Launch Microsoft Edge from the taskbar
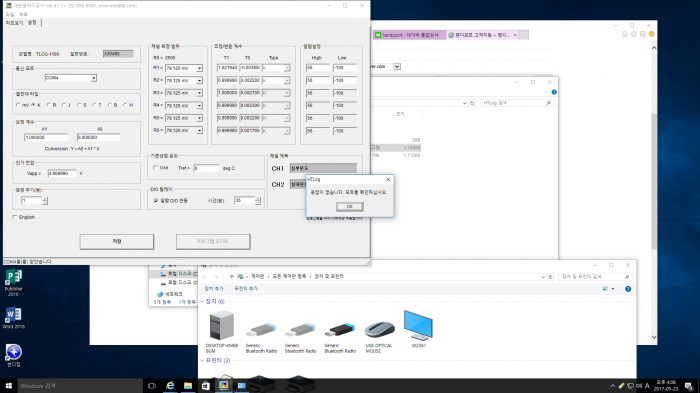The width and height of the screenshot is (700, 393). 170,385
